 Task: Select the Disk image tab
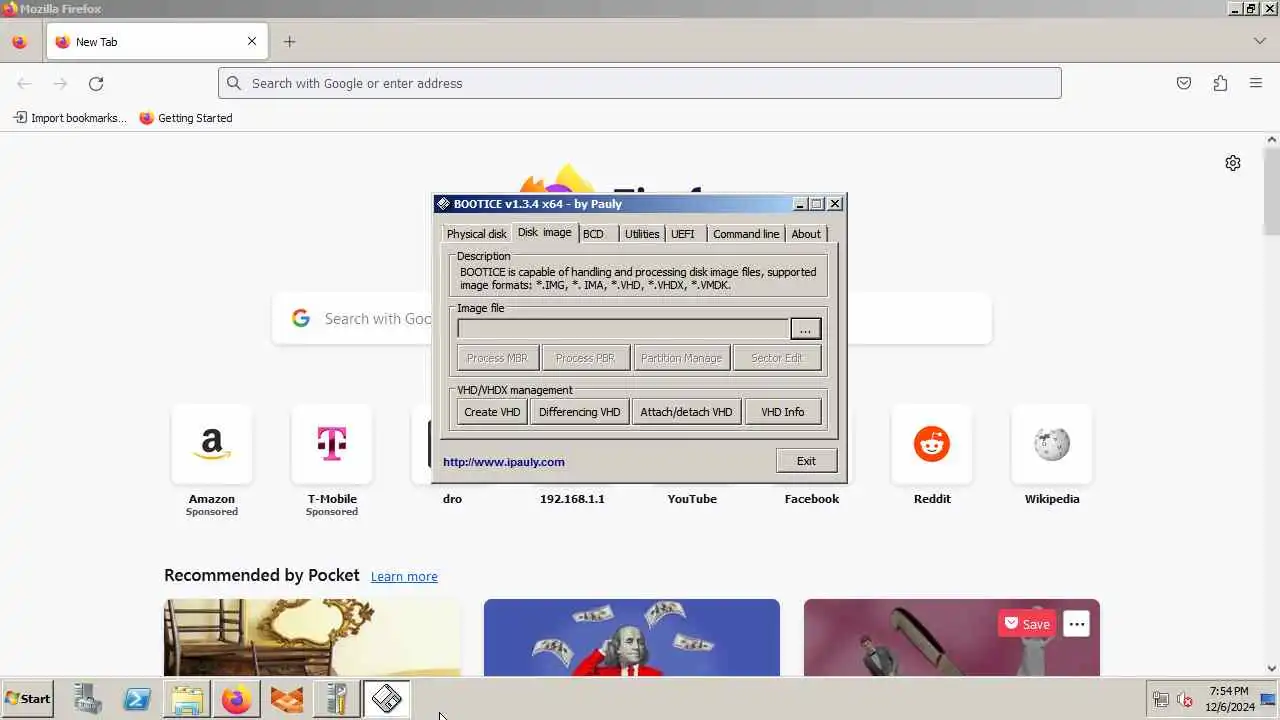click(x=544, y=232)
